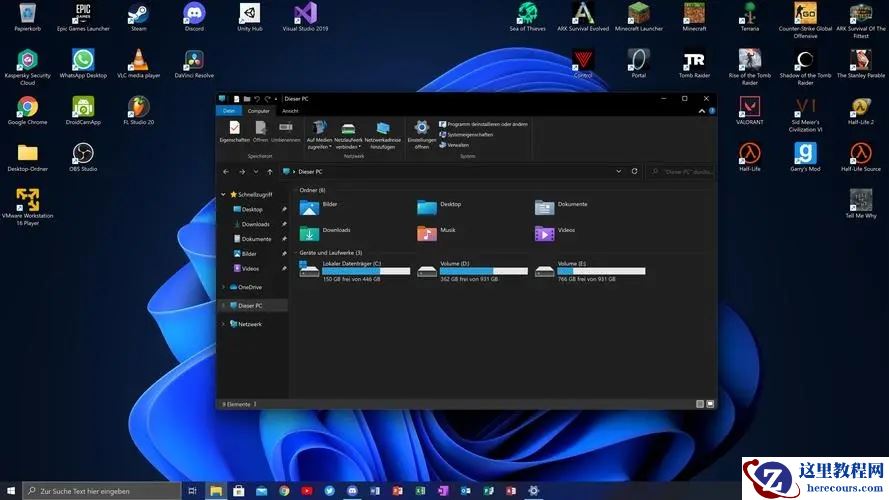This screenshot has width=889, height=500.
Task: Open Eigenschaften in the Explorer ribbon
Action: pos(234,132)
